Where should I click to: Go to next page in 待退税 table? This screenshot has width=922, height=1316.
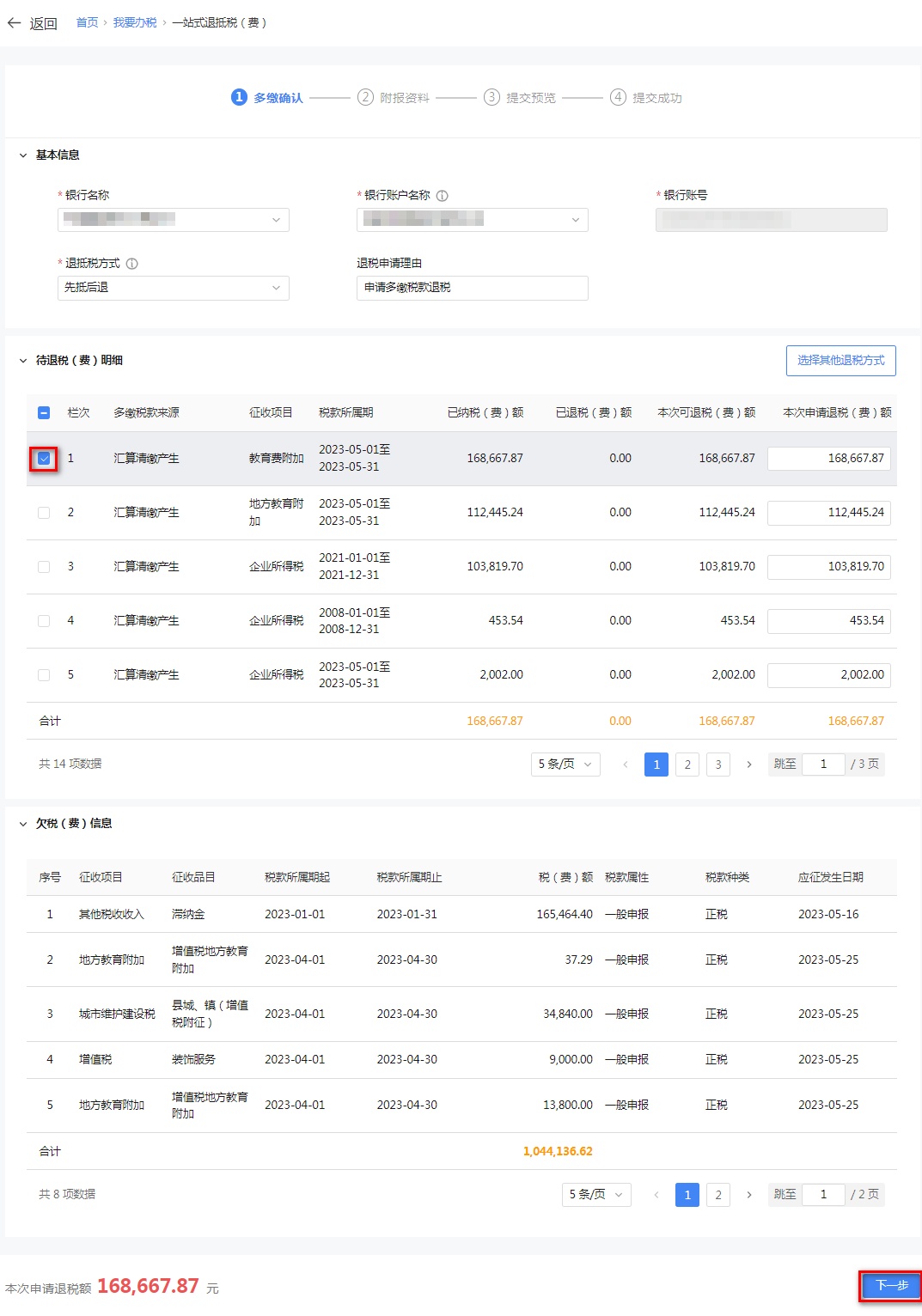pos(749,765)
